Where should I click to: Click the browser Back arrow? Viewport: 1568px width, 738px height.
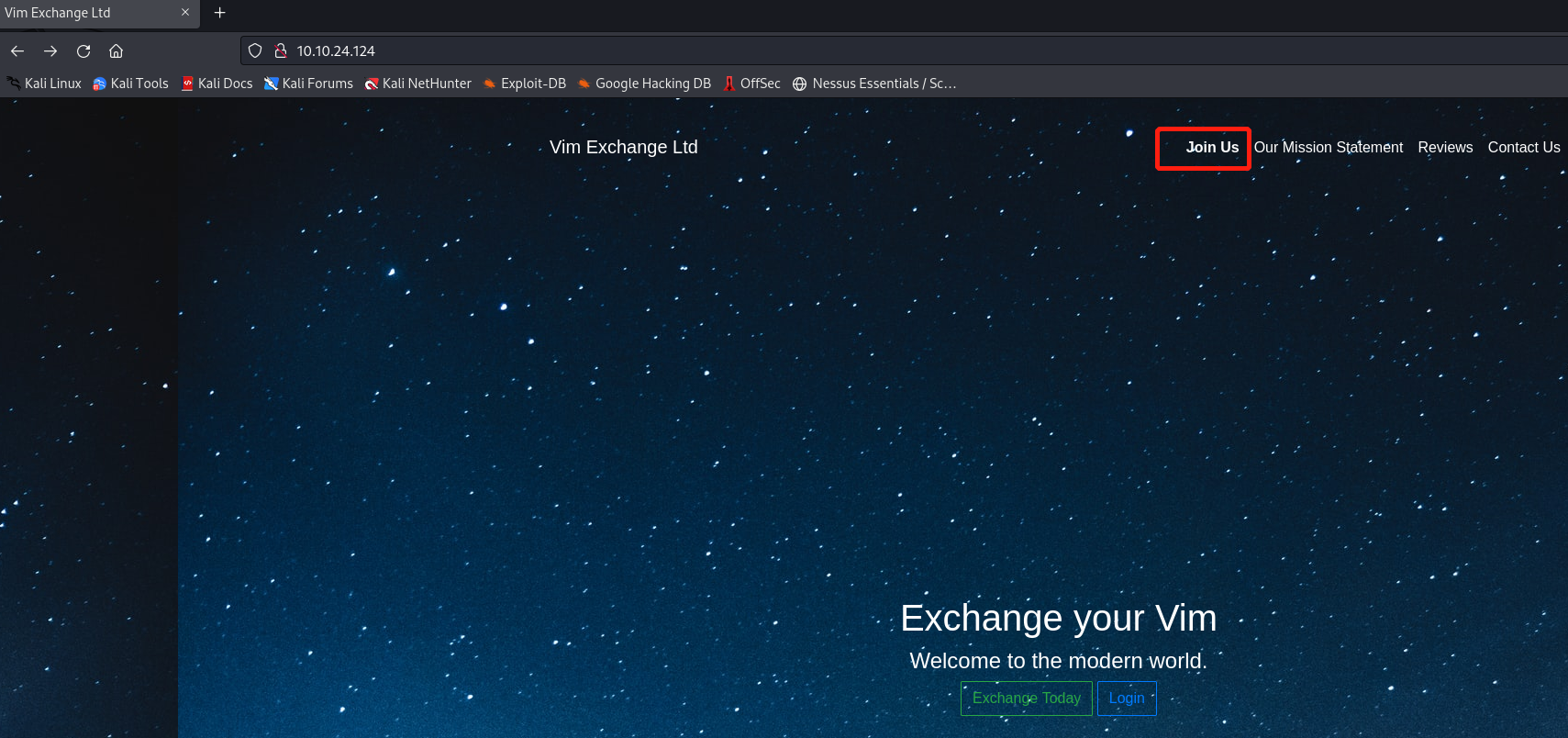(17, 51)
